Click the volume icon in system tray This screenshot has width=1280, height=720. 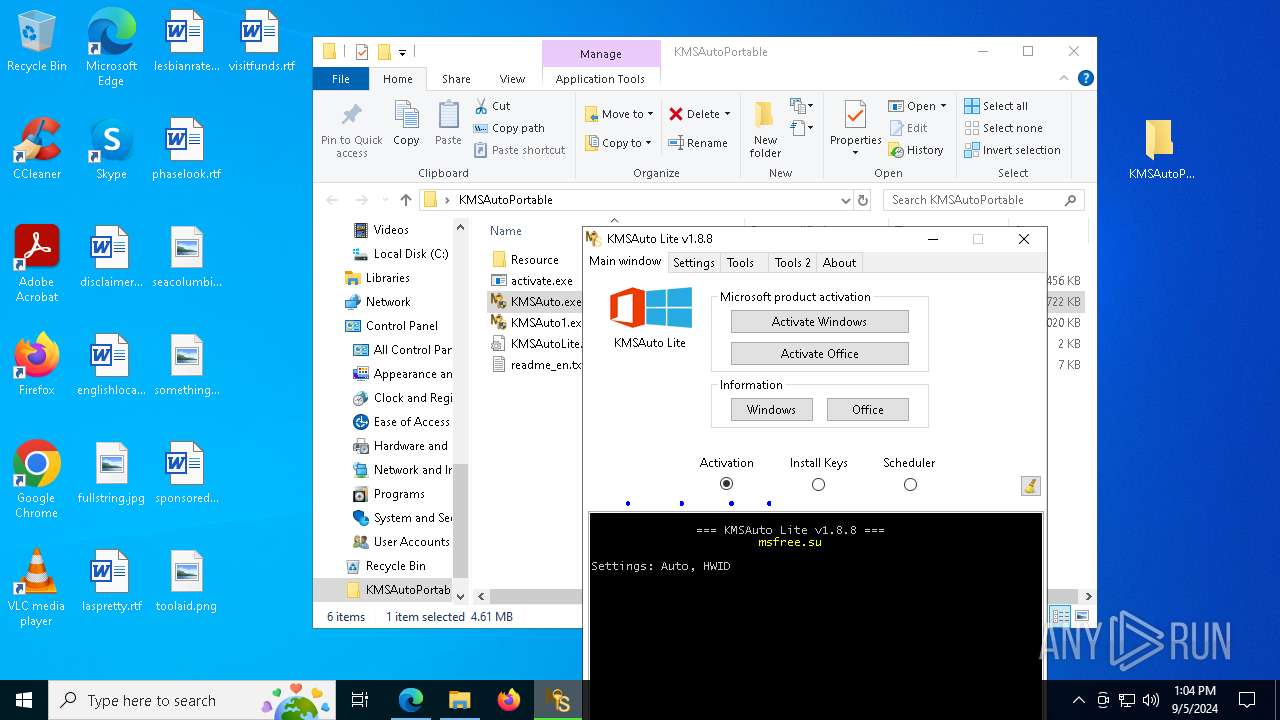1151,700
